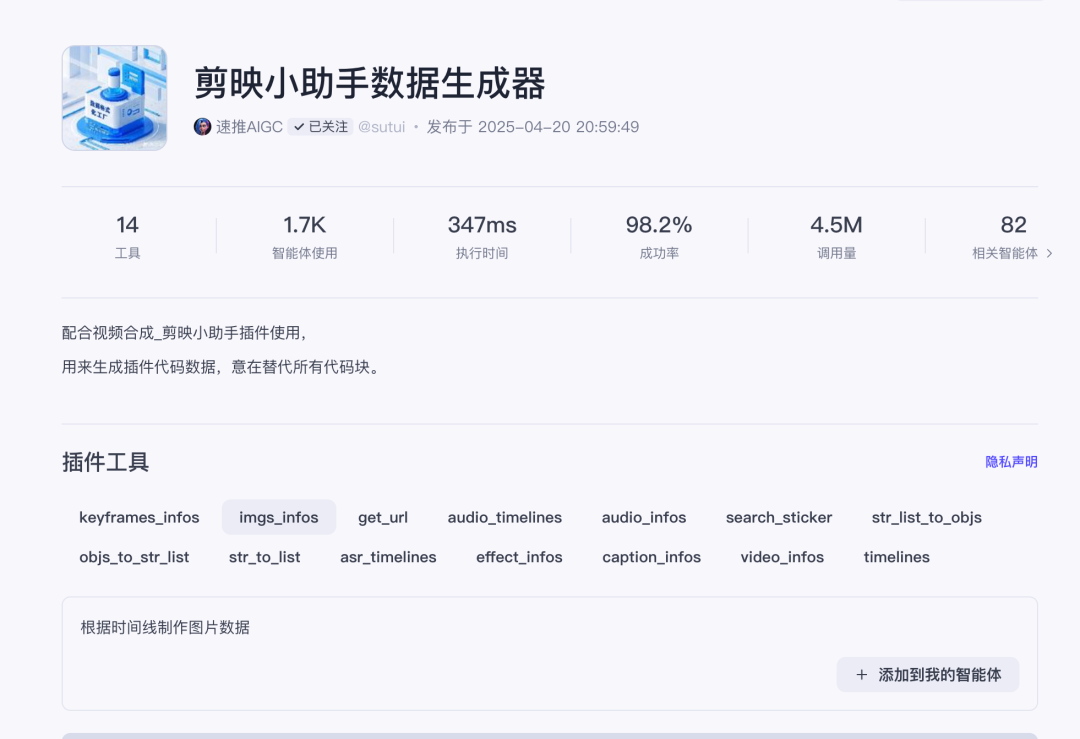Click the 速推AIGC author avatar icon

pyautogui.click(x=202, y=127)
